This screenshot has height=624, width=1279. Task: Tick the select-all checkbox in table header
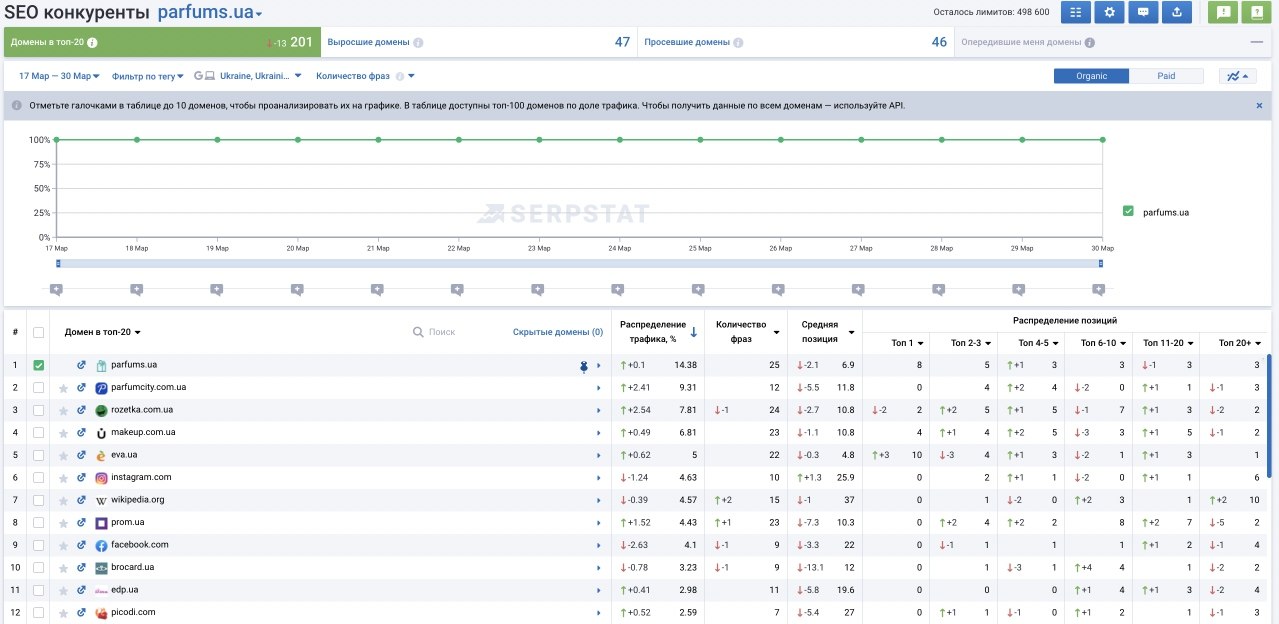pyautogui.click(x=39, y=332)
